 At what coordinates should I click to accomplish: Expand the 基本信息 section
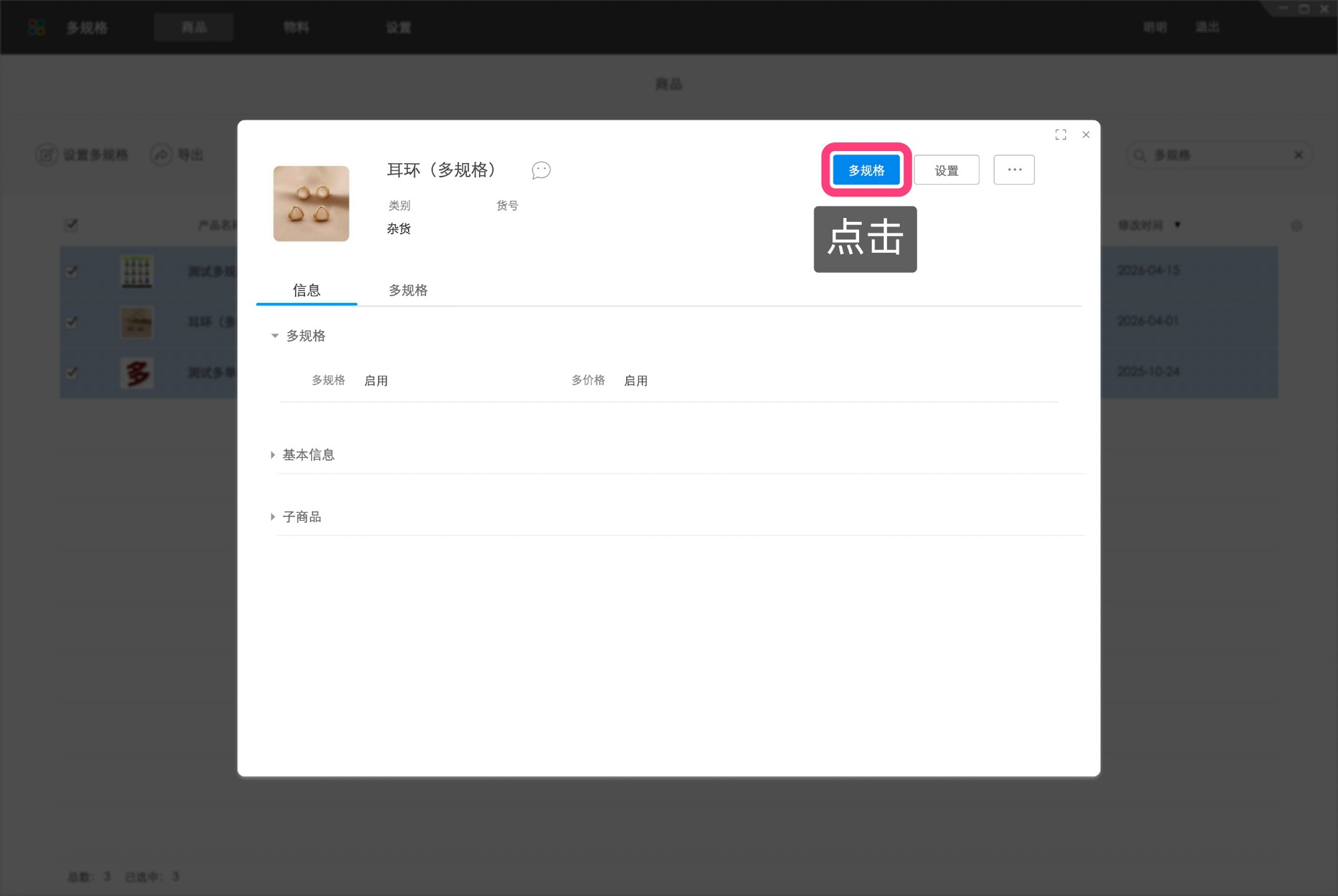pyautogui.click(x=272, y=455)
